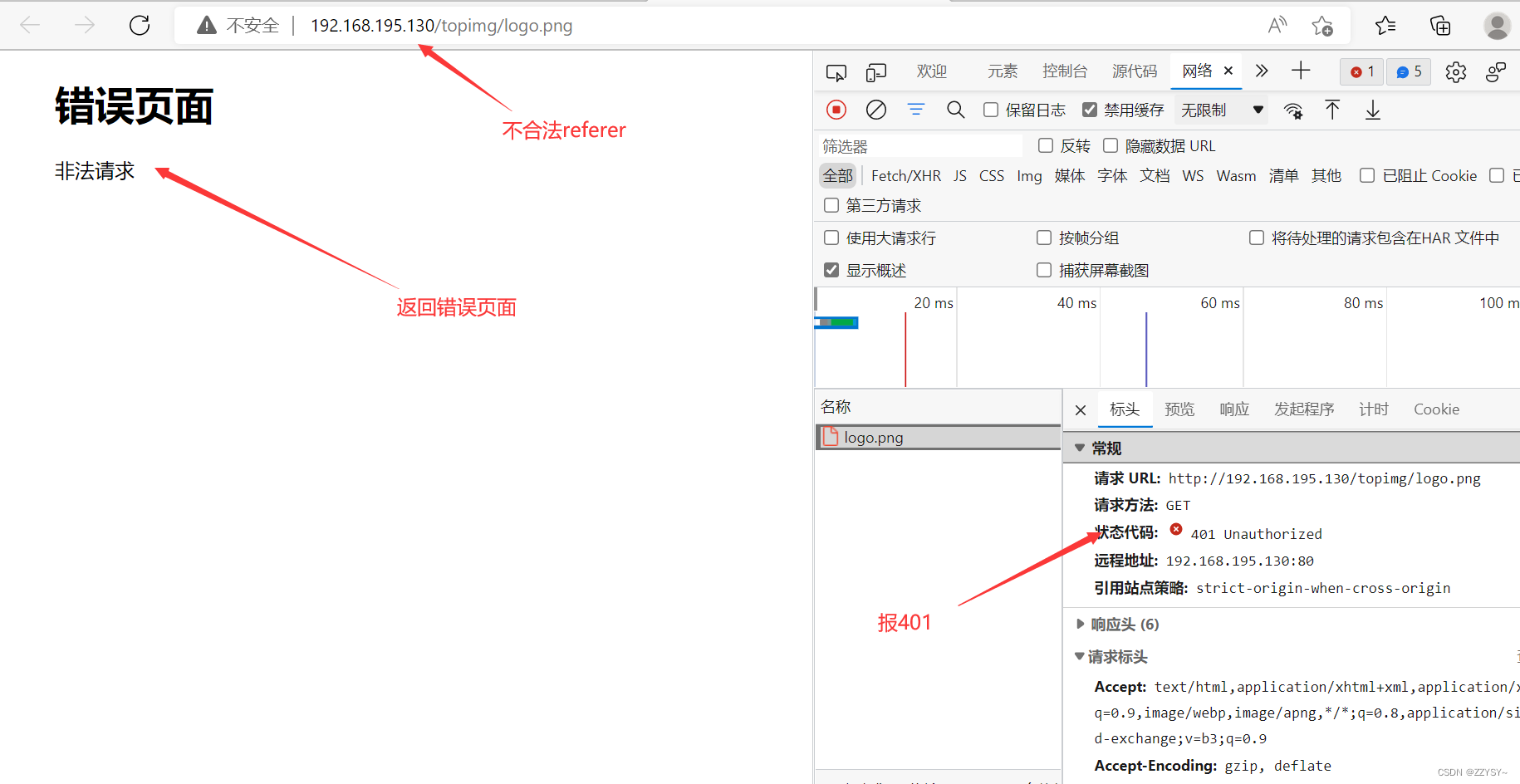Enable the preserve log checkbox
Viewport: 1520px width, 784px height.
click(x=991, y=110)
